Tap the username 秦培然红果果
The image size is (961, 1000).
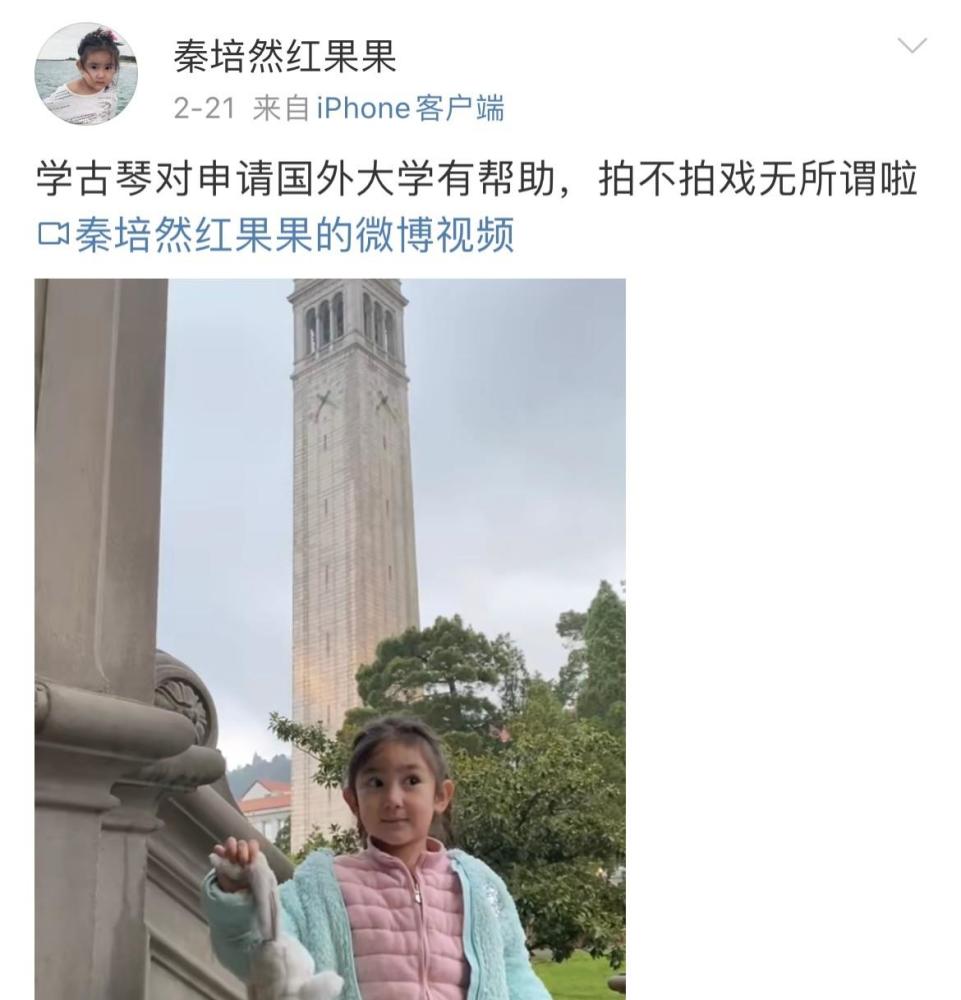(x=285, y=57)
